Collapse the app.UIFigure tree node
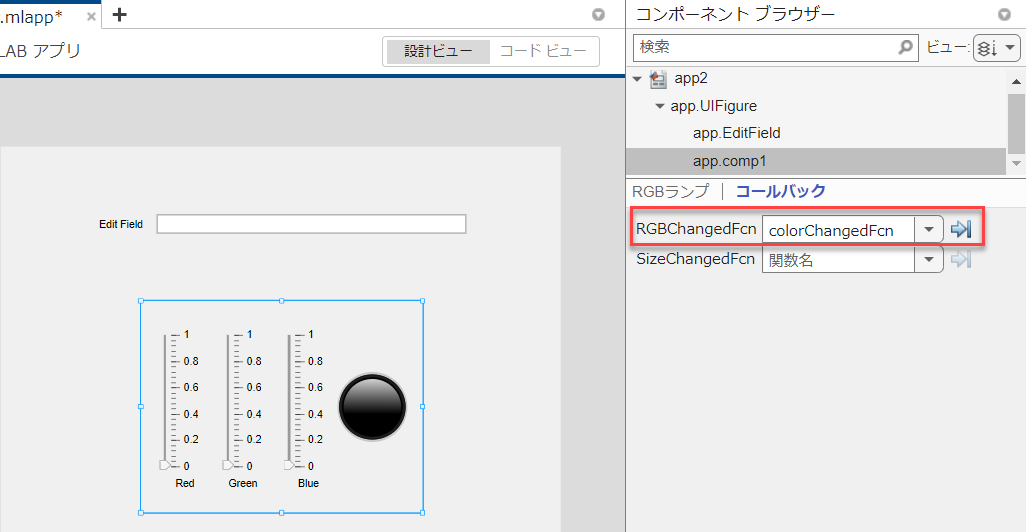 [x=659, y=106]
